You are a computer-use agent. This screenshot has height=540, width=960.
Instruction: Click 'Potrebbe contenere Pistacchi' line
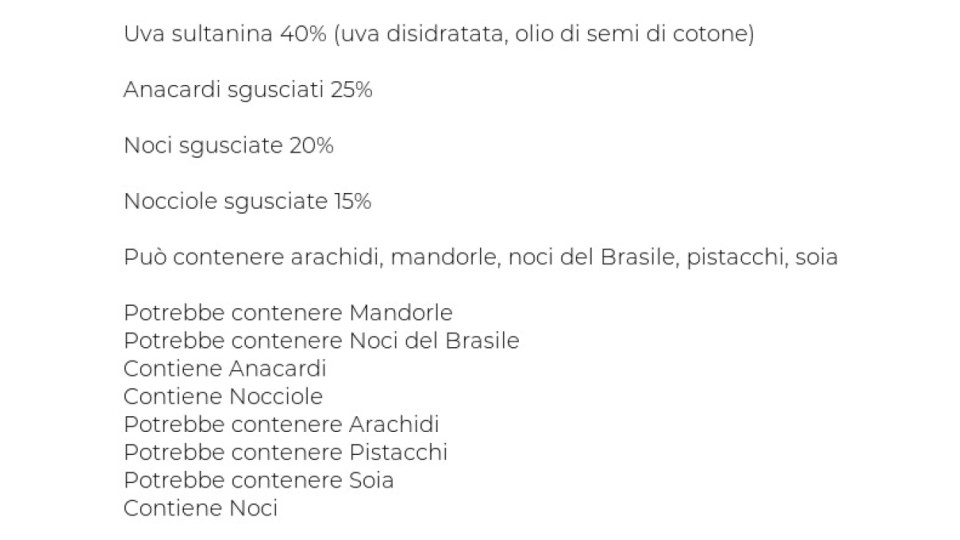click(285, 452)
